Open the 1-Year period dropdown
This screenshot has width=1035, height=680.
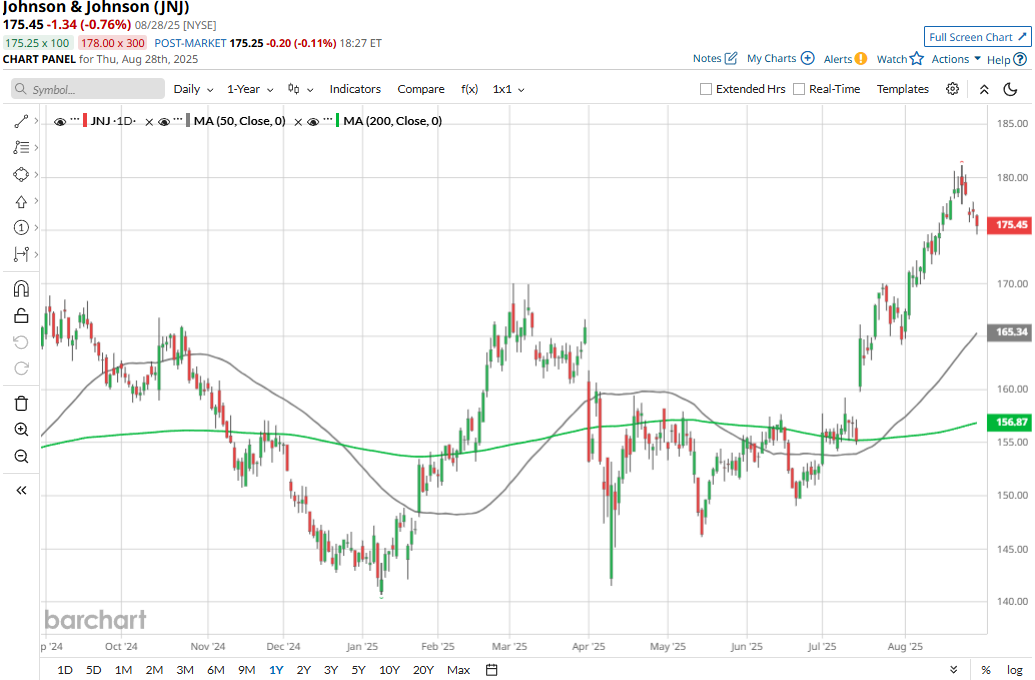(250, 89)
